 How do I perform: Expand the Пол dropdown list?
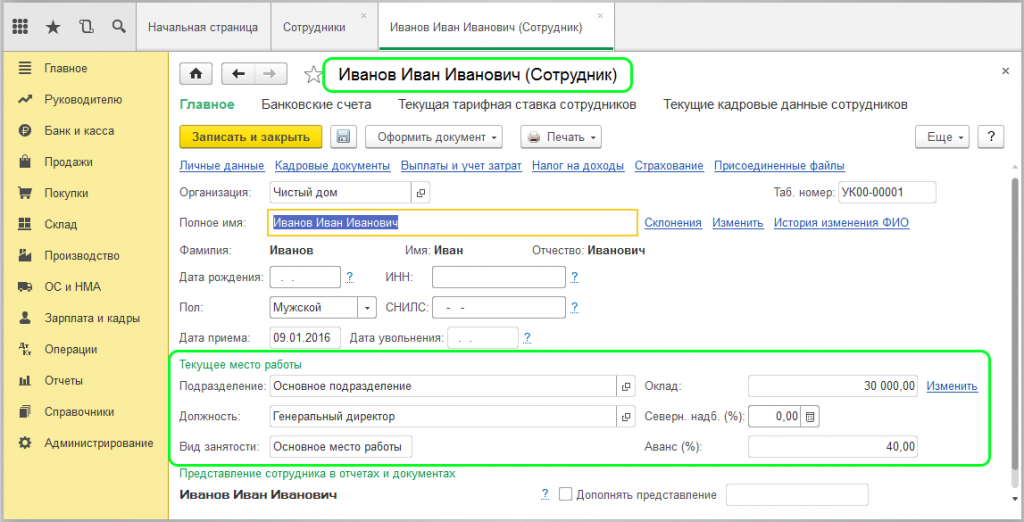click(x=367, y=308)
